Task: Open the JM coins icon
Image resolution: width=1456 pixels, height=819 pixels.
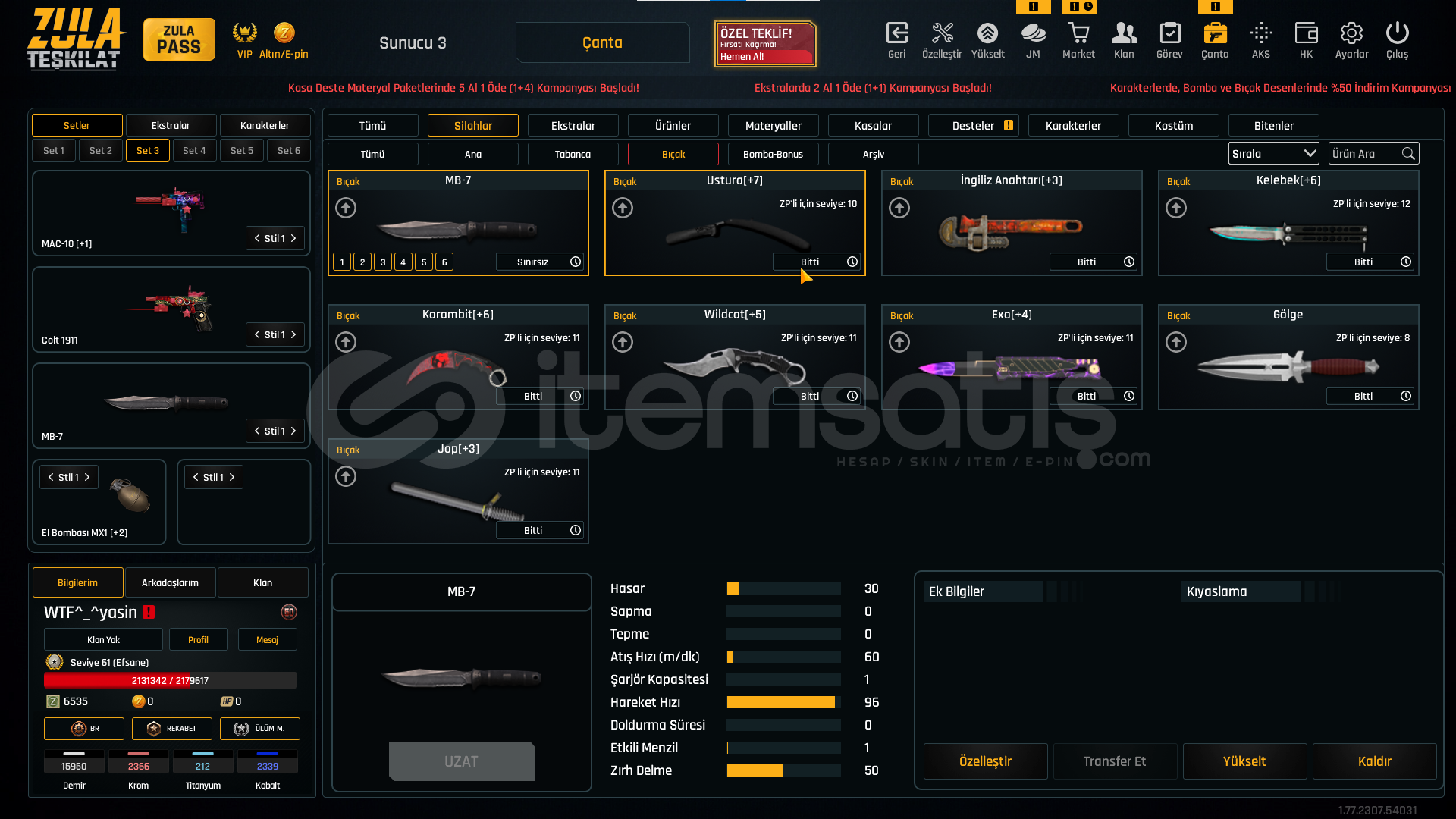Action: [x=1033, y=33]
